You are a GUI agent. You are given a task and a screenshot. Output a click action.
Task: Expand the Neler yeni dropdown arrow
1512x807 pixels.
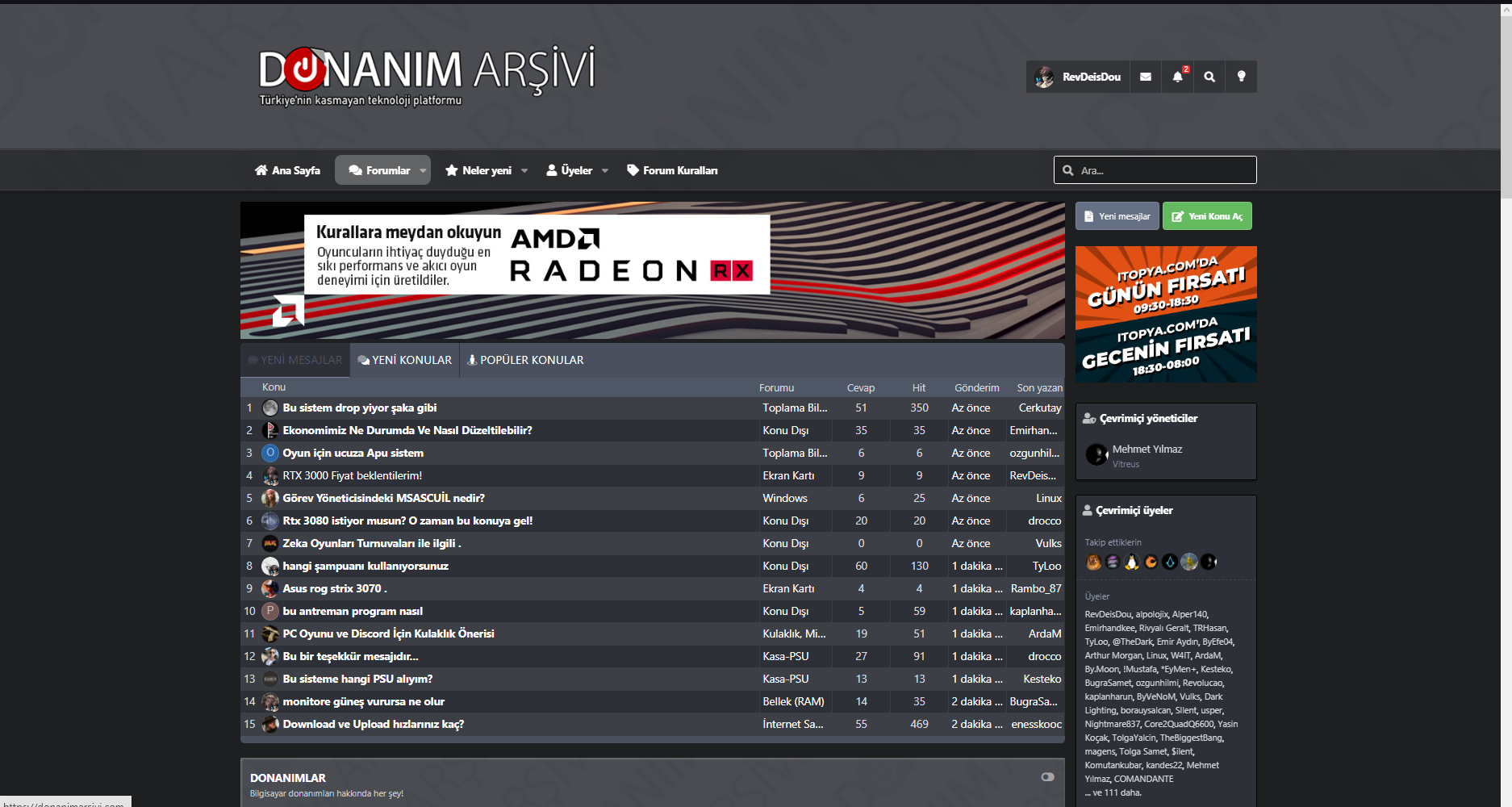(524, 170)
